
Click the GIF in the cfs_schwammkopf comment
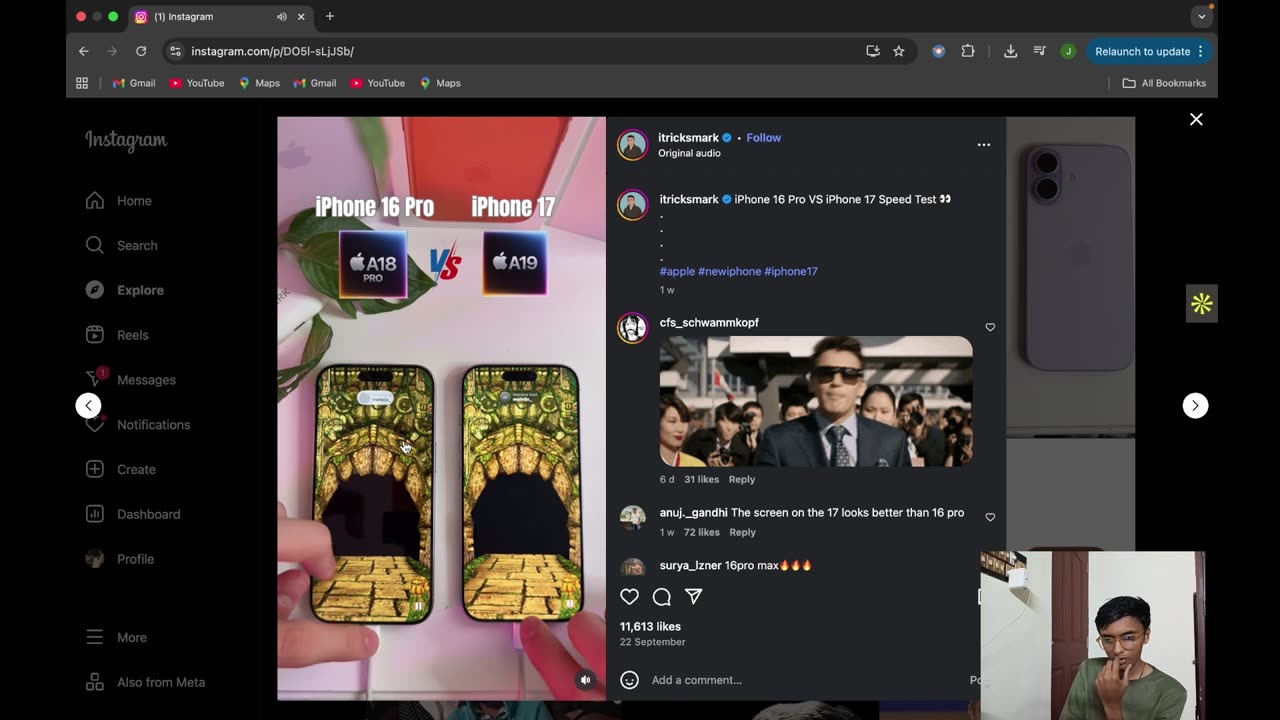pos(816,401)
